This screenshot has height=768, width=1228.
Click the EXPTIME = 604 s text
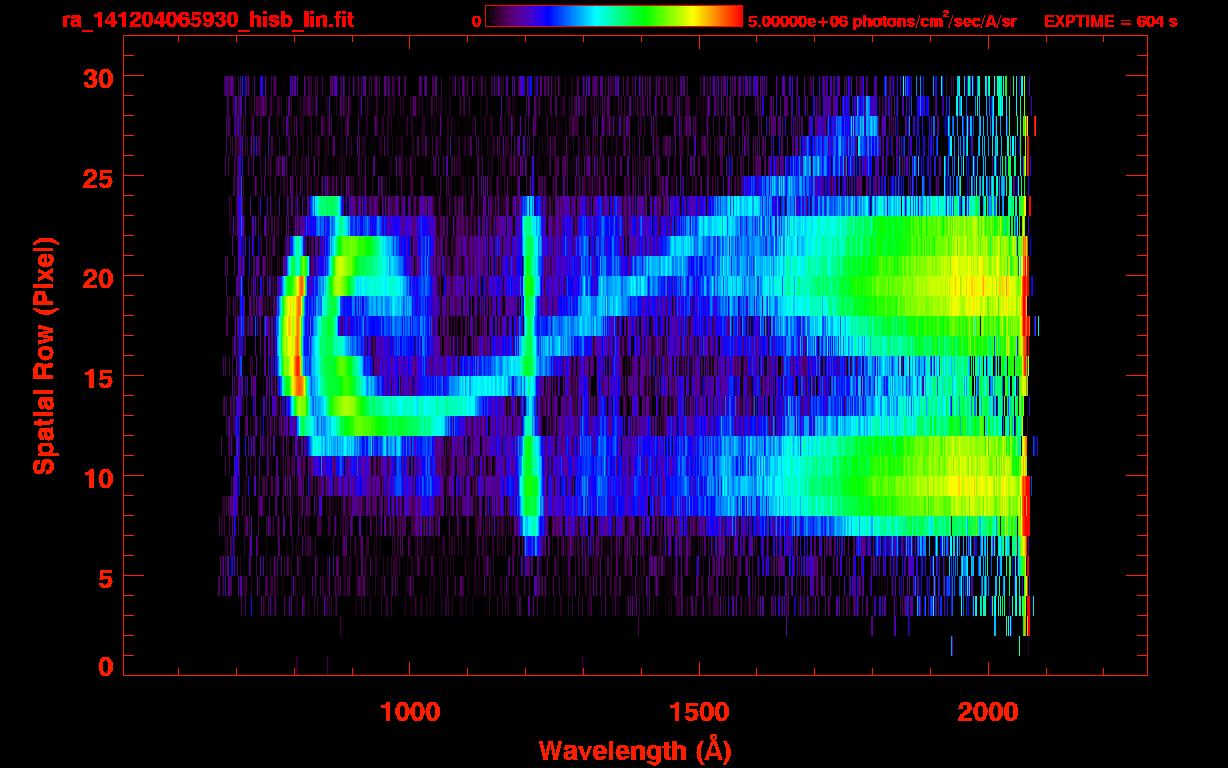[x=1111, y=21]
